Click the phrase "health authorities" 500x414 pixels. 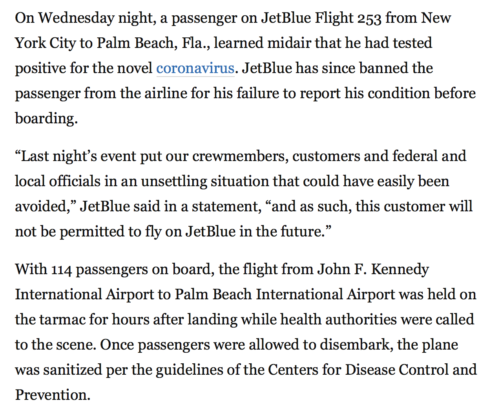coord(338,319)
